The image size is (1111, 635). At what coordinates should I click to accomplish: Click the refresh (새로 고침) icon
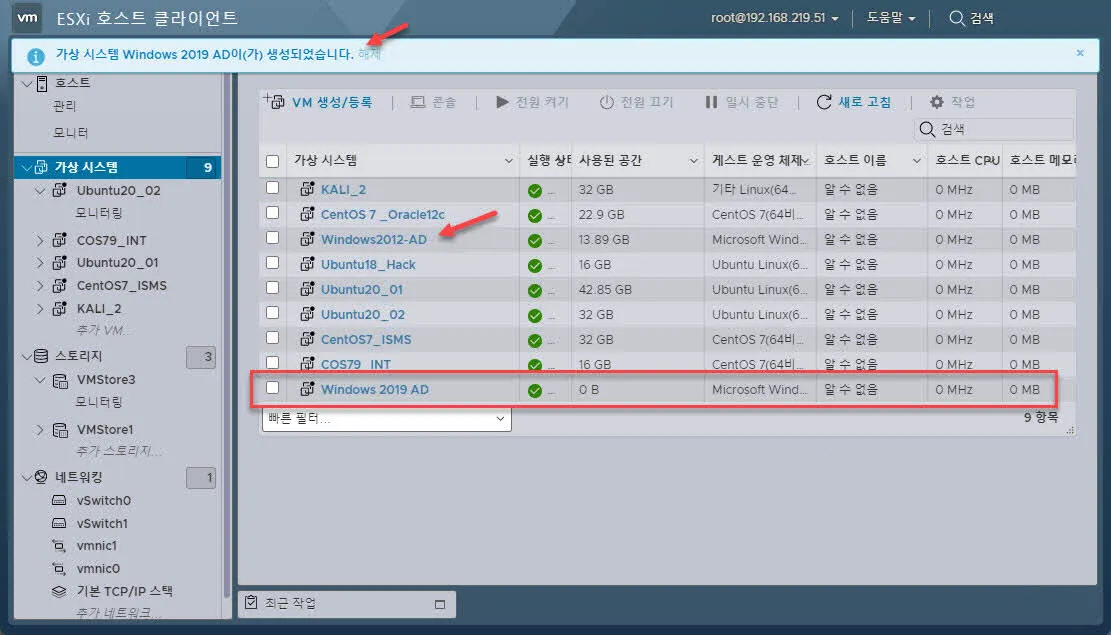click(x=824, y=102)
